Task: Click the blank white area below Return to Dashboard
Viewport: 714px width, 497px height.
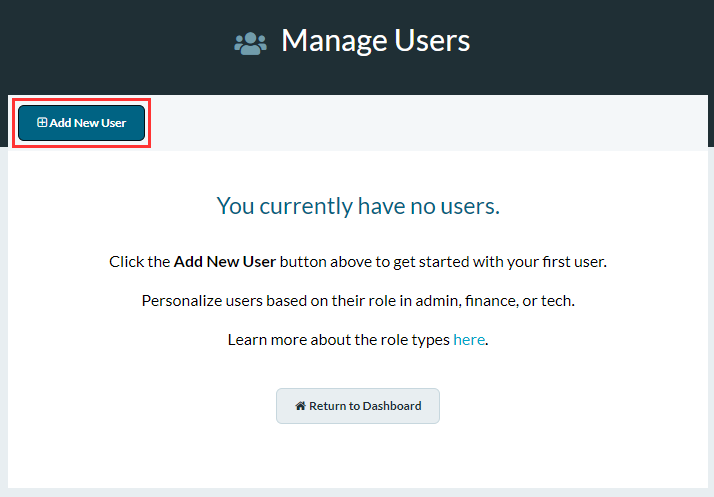Action: [x=358, y=458]
